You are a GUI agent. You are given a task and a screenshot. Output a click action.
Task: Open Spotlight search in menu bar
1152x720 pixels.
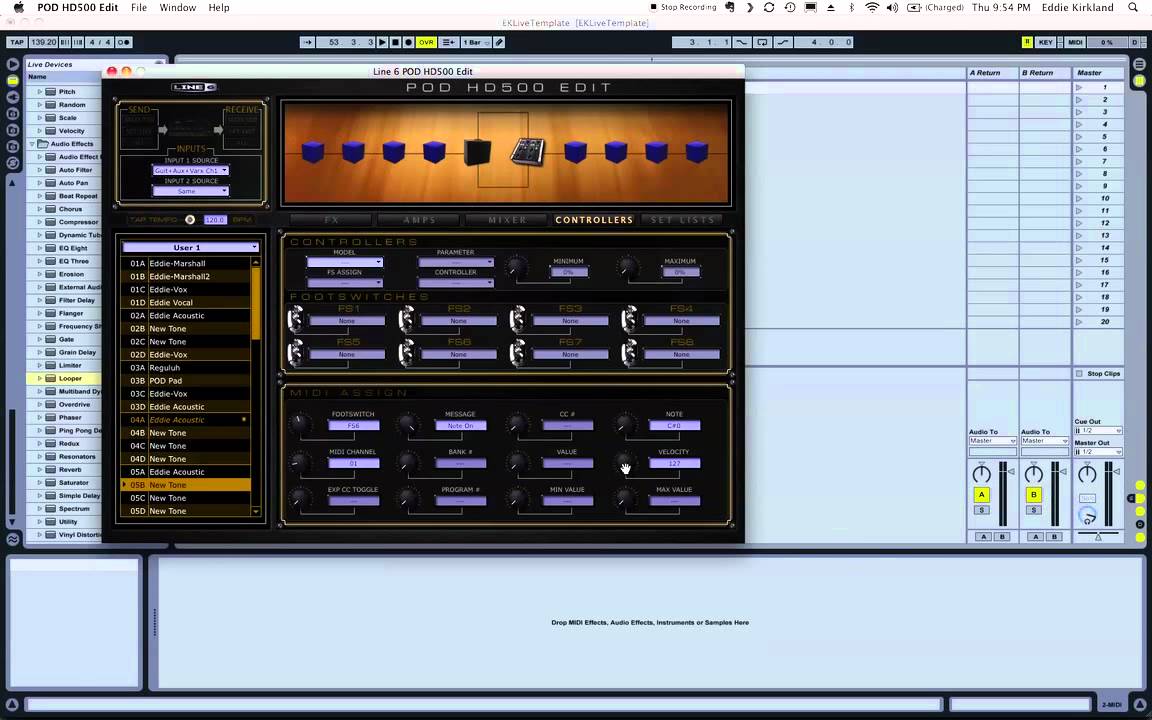click(x=1133, y=7)
